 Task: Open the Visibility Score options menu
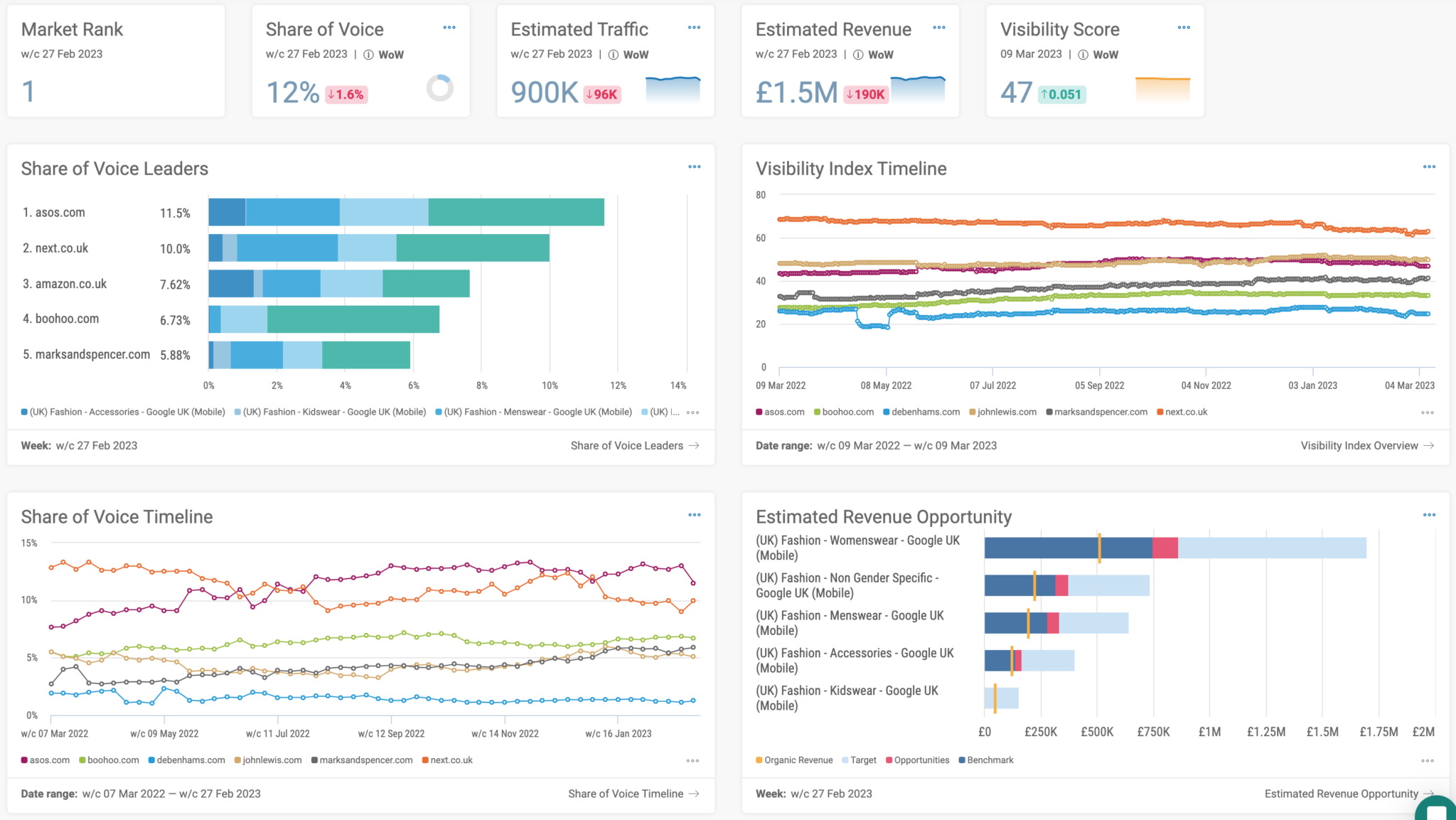[1184, 27]
